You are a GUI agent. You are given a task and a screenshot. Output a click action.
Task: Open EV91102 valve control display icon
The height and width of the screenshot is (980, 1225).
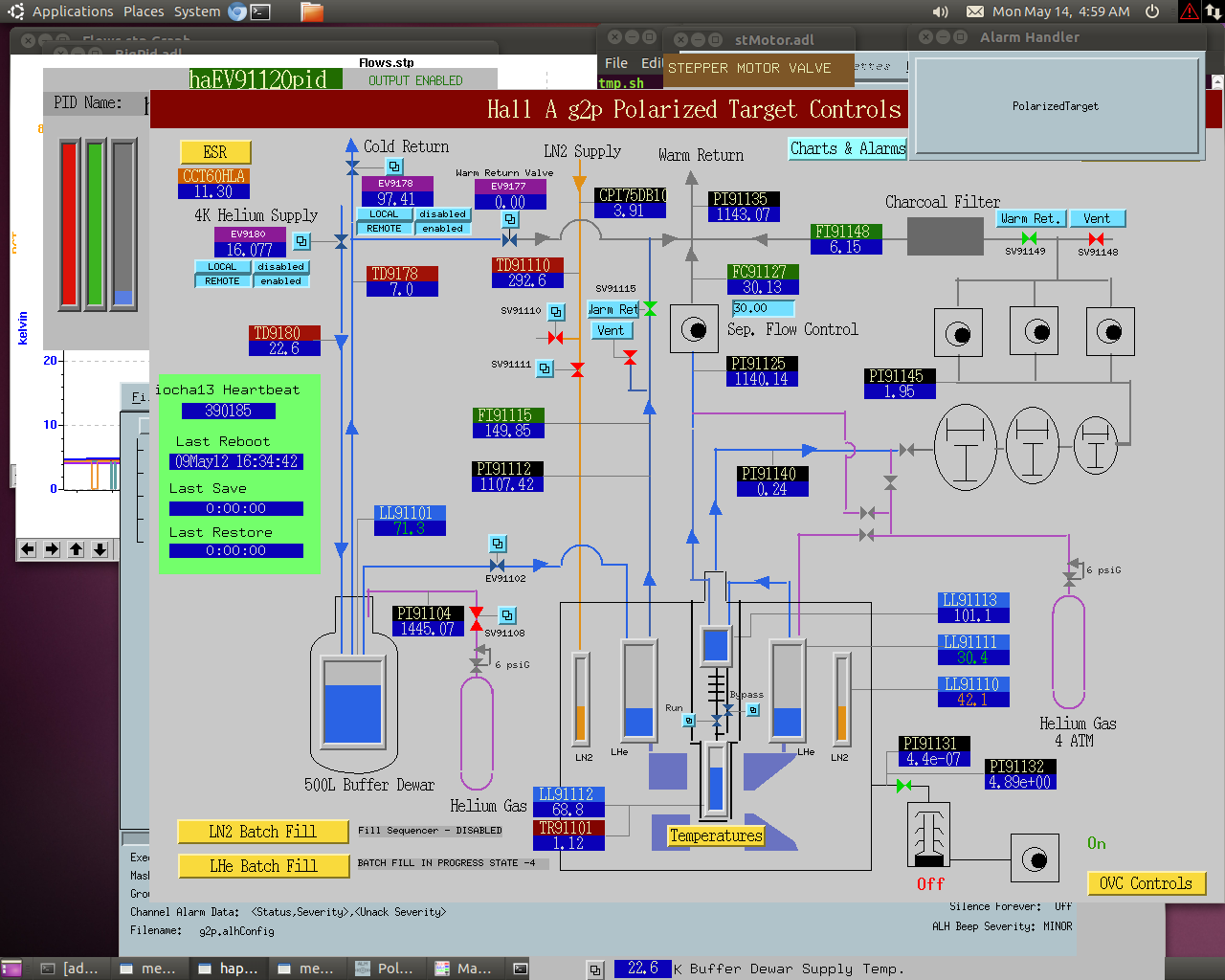click(498, 544)
